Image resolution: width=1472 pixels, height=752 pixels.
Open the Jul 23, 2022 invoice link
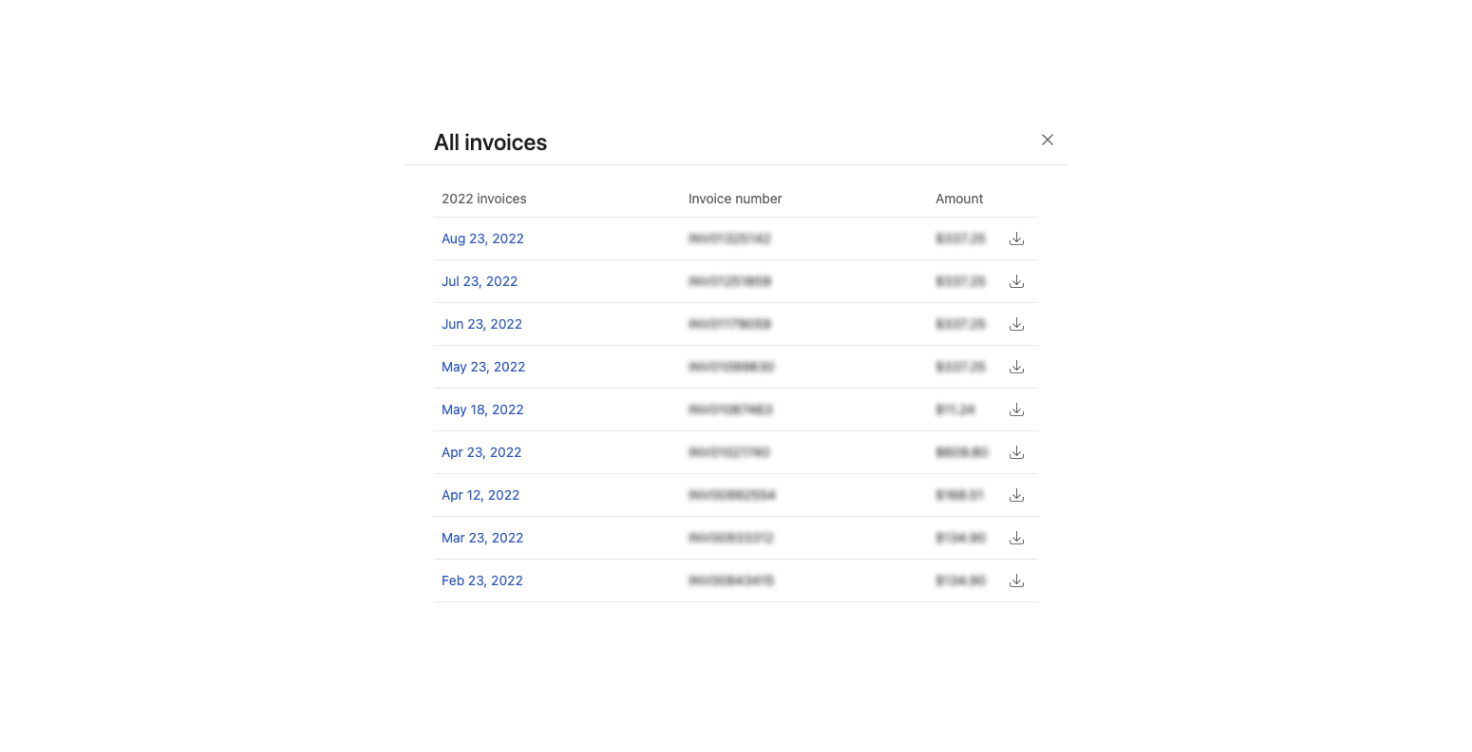479,282
